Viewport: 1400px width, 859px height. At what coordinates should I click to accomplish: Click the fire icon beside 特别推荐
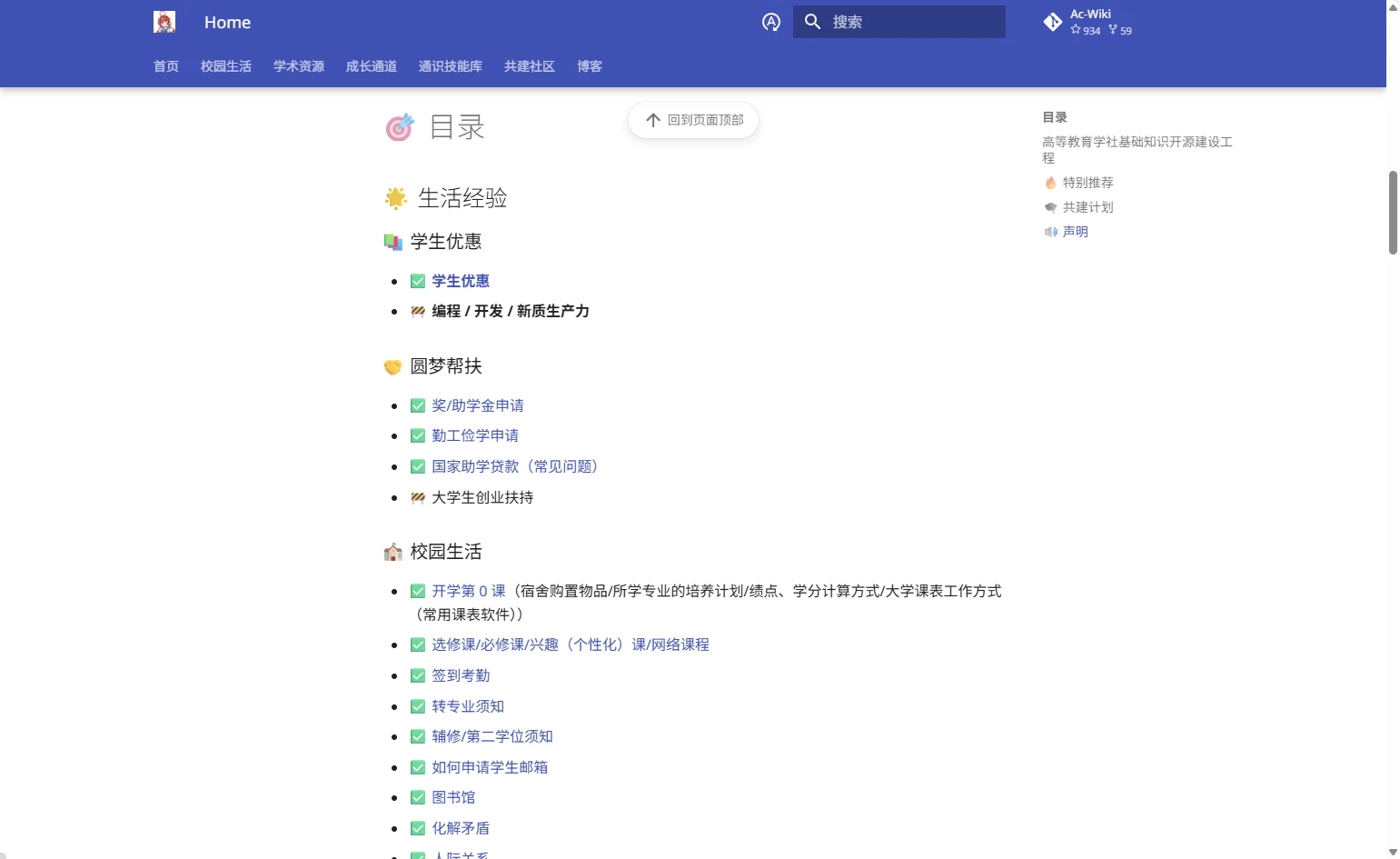tap(1050, 183)
